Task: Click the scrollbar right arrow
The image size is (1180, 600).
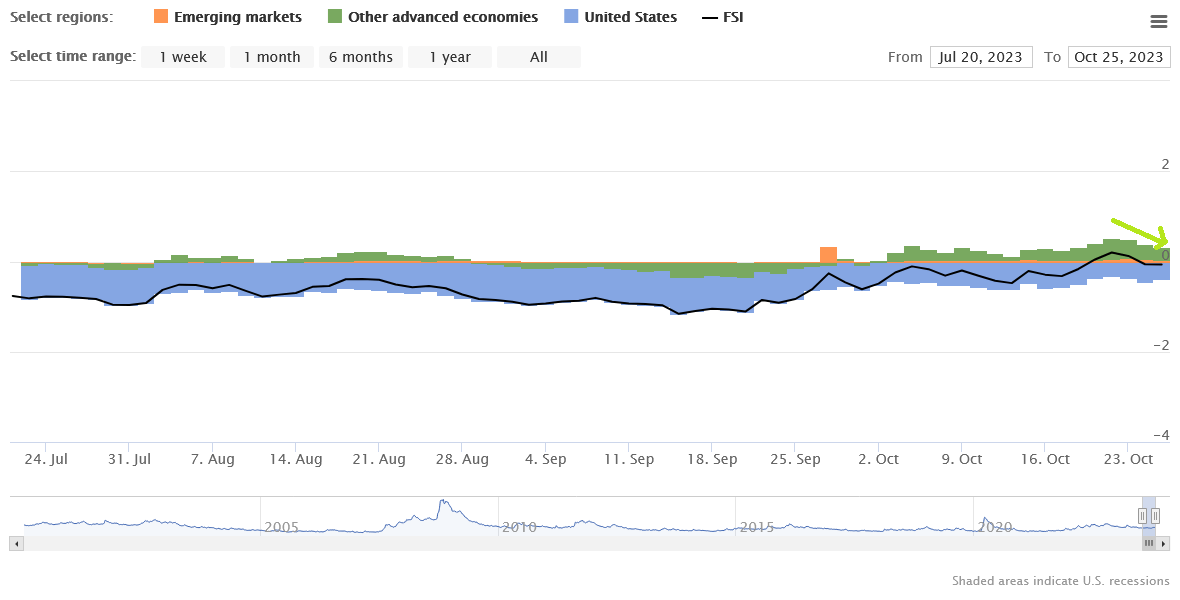Action: pyautogui.click(x=1163, y=543)
